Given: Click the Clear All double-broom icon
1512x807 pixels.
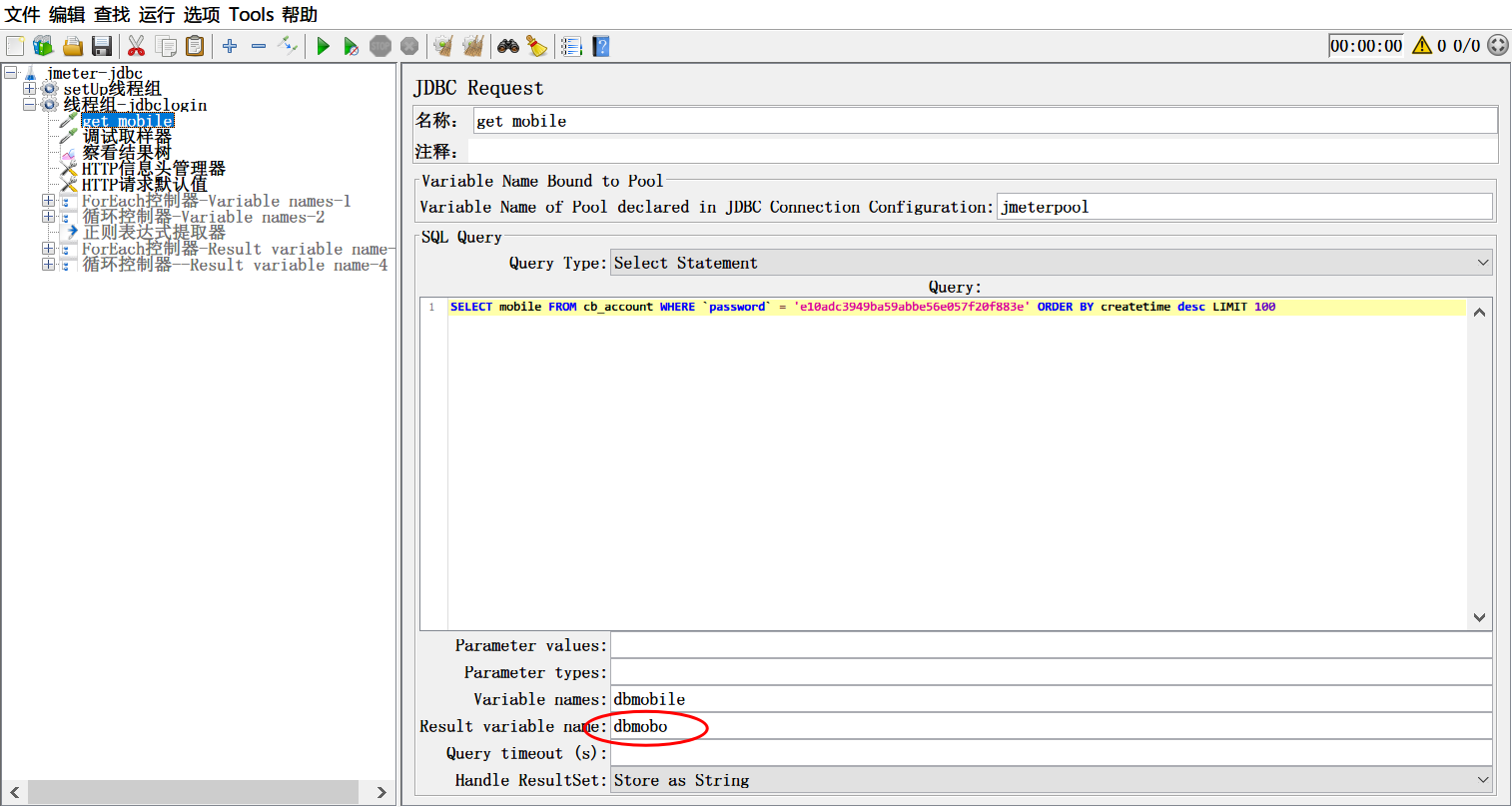Looking at the screenshot, I should [473, 46].
